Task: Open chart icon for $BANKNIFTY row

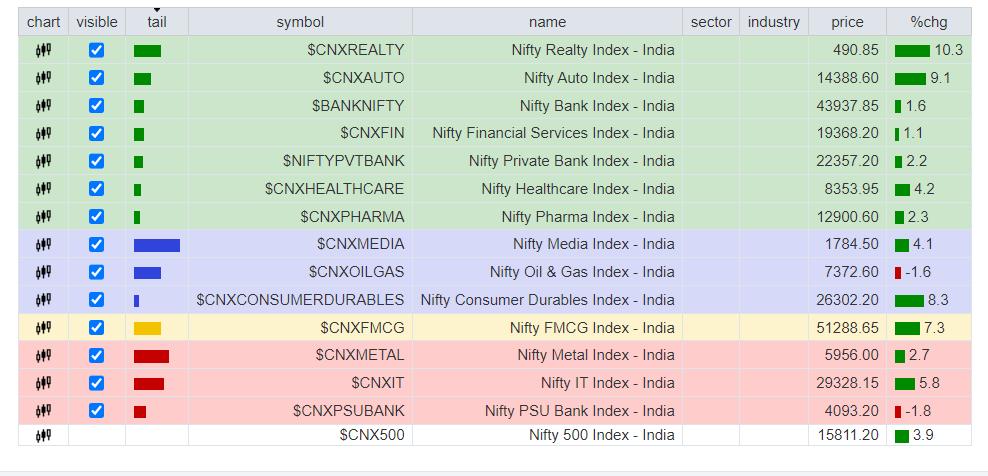Action: click(x=43, y=106)
